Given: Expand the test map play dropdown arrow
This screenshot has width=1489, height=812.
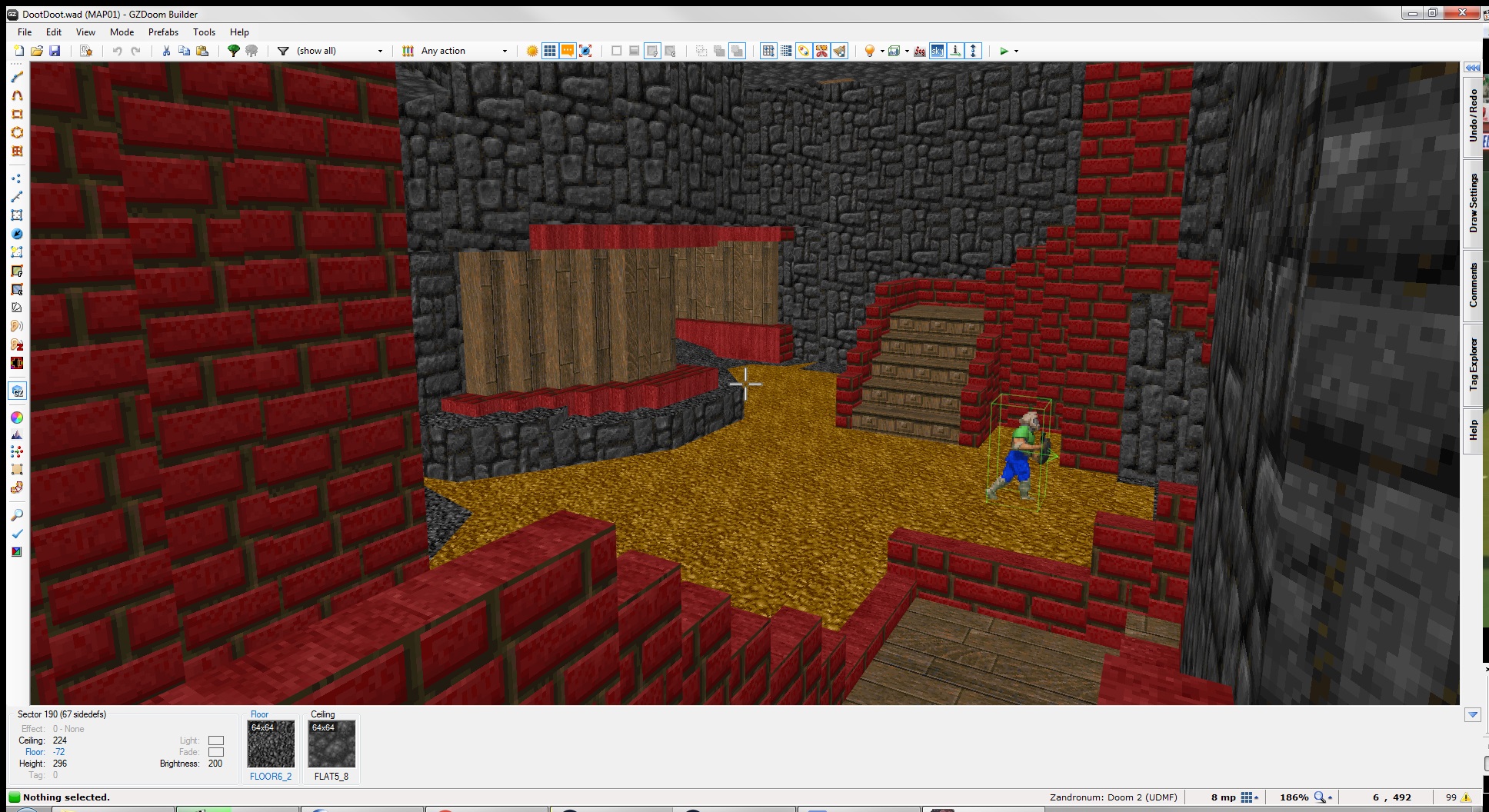Looking at the screenshot, I should (1017, 51).
